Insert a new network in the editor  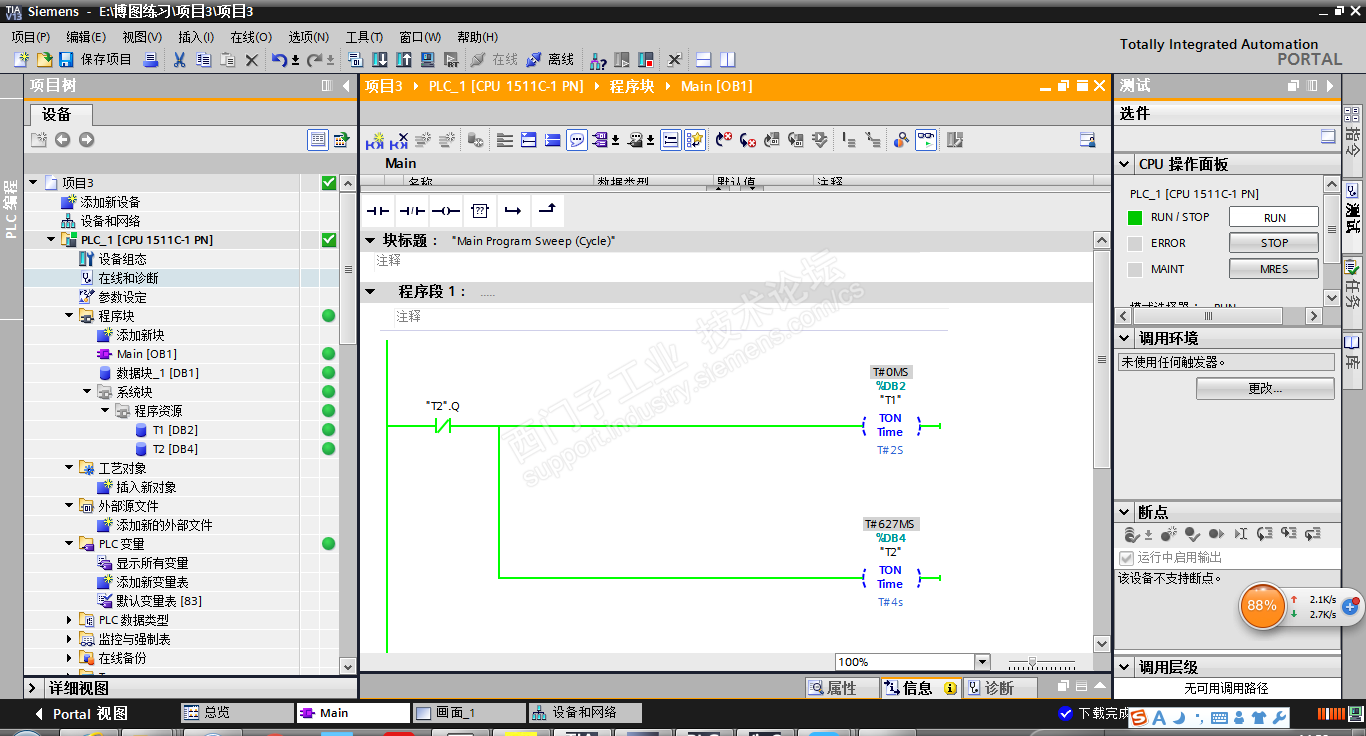click(376, 140)
